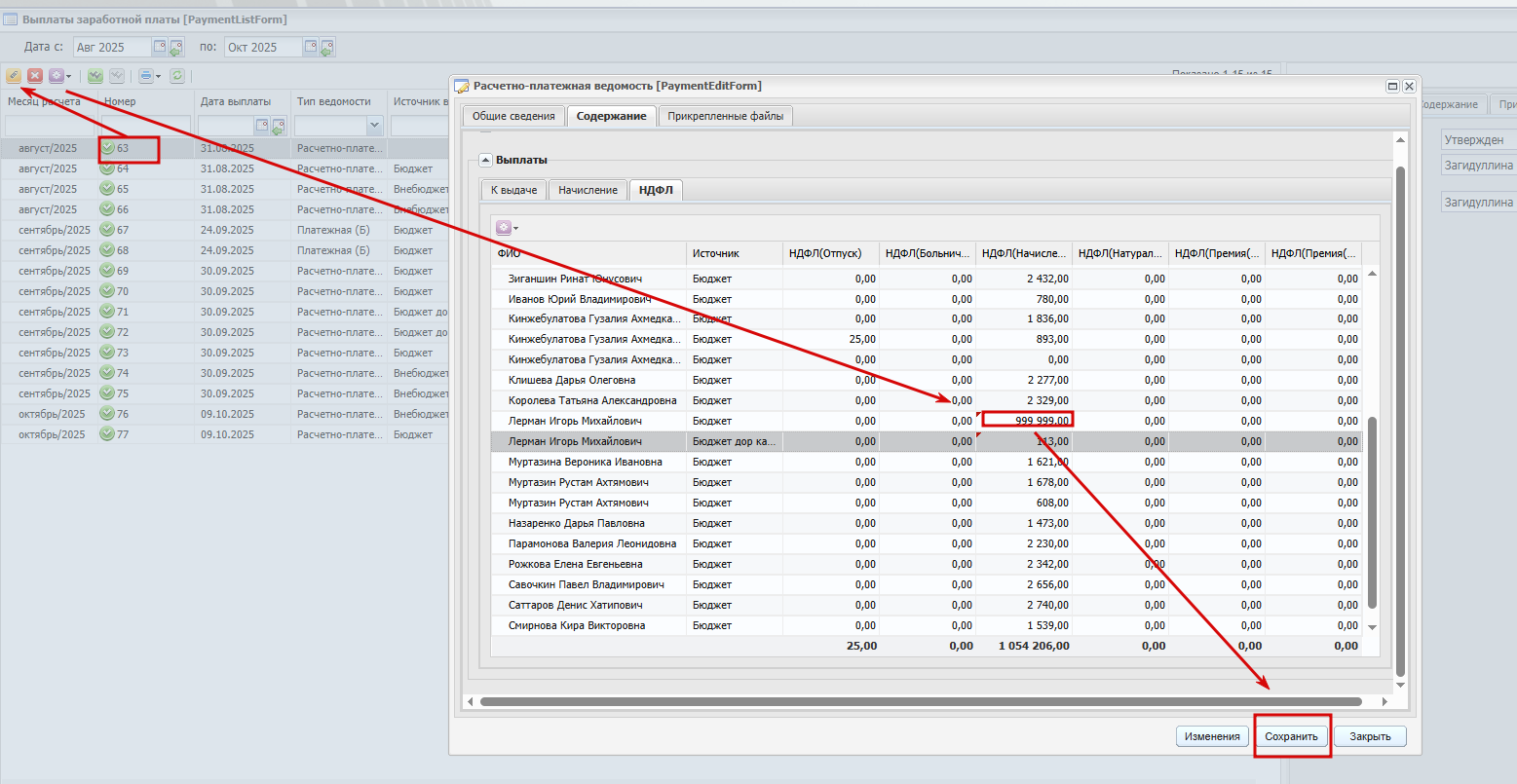Click the purple gear icon above the НДФЛ grid
1517x784 pixels.
click(x=504, y=228)
